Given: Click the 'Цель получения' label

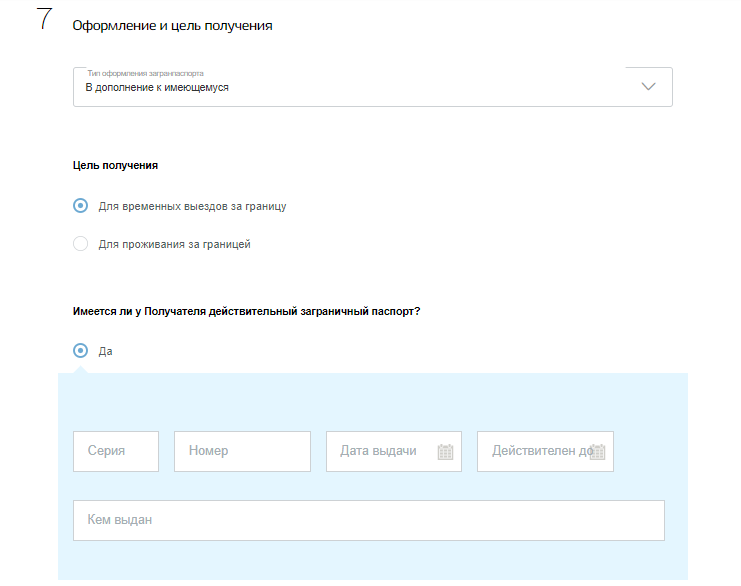Looking at the screenshot, I should pos(115,165).
